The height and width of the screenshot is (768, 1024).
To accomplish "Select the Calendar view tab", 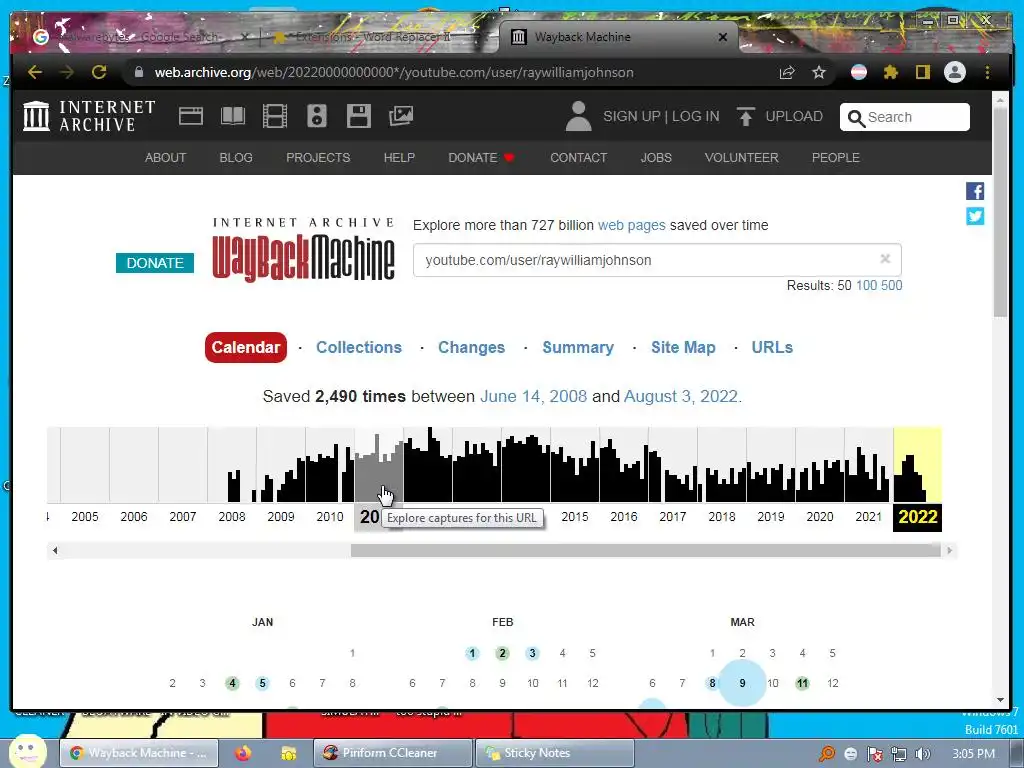I will (x=246, y=347).
